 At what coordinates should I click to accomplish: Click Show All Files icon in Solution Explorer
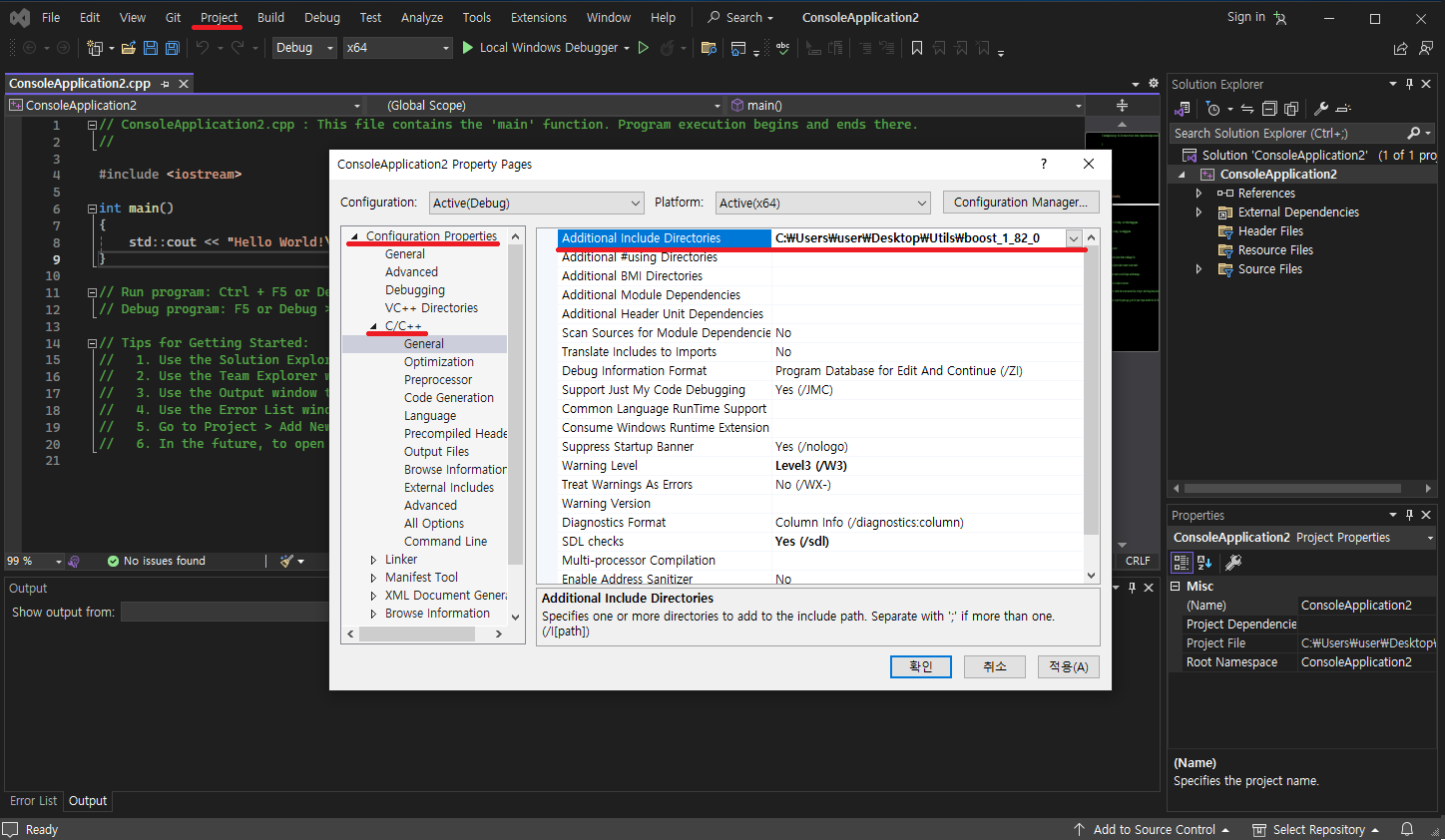1291,109
